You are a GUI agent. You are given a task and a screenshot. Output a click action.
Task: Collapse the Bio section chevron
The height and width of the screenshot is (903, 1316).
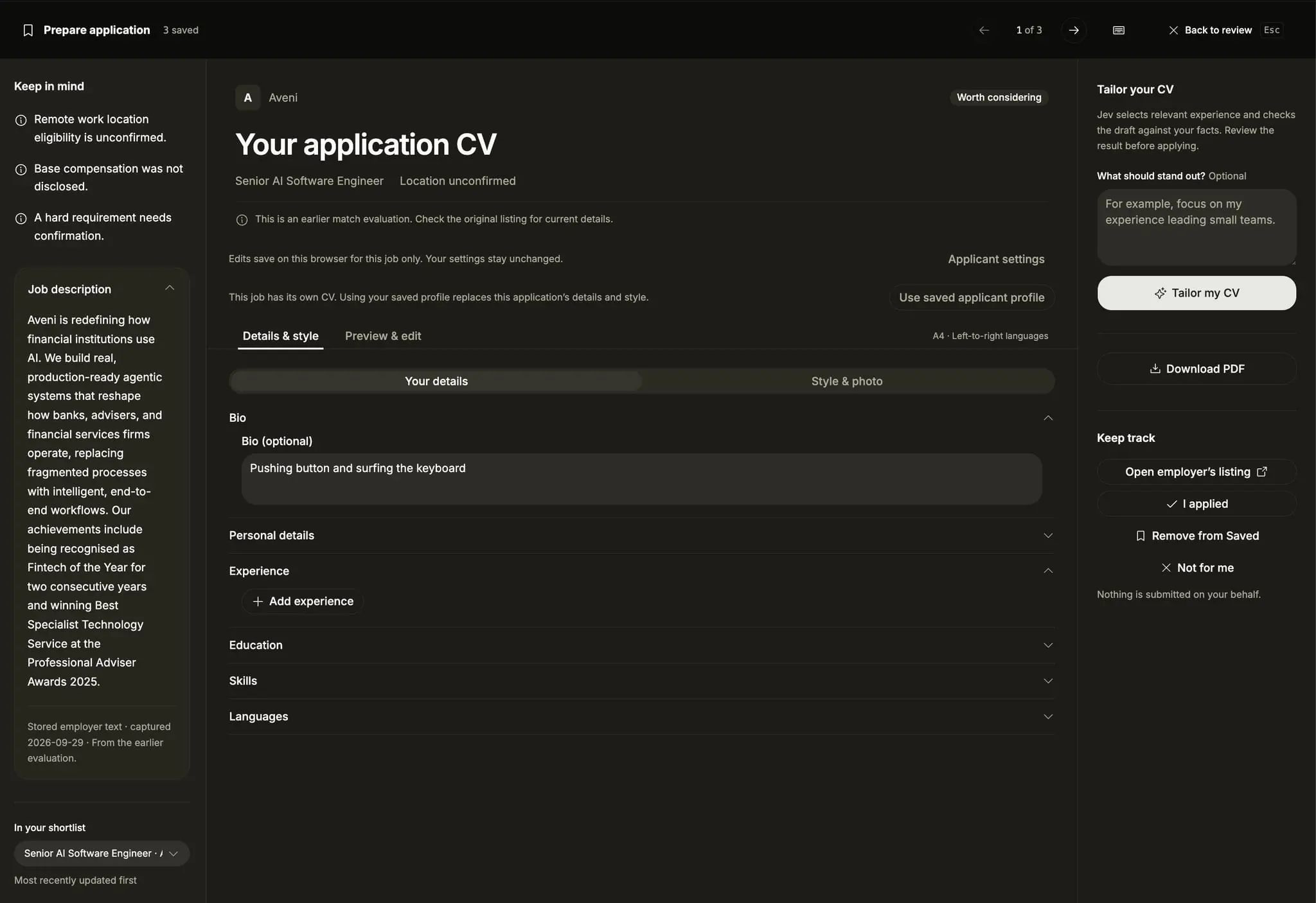[x=1048, y=418]
